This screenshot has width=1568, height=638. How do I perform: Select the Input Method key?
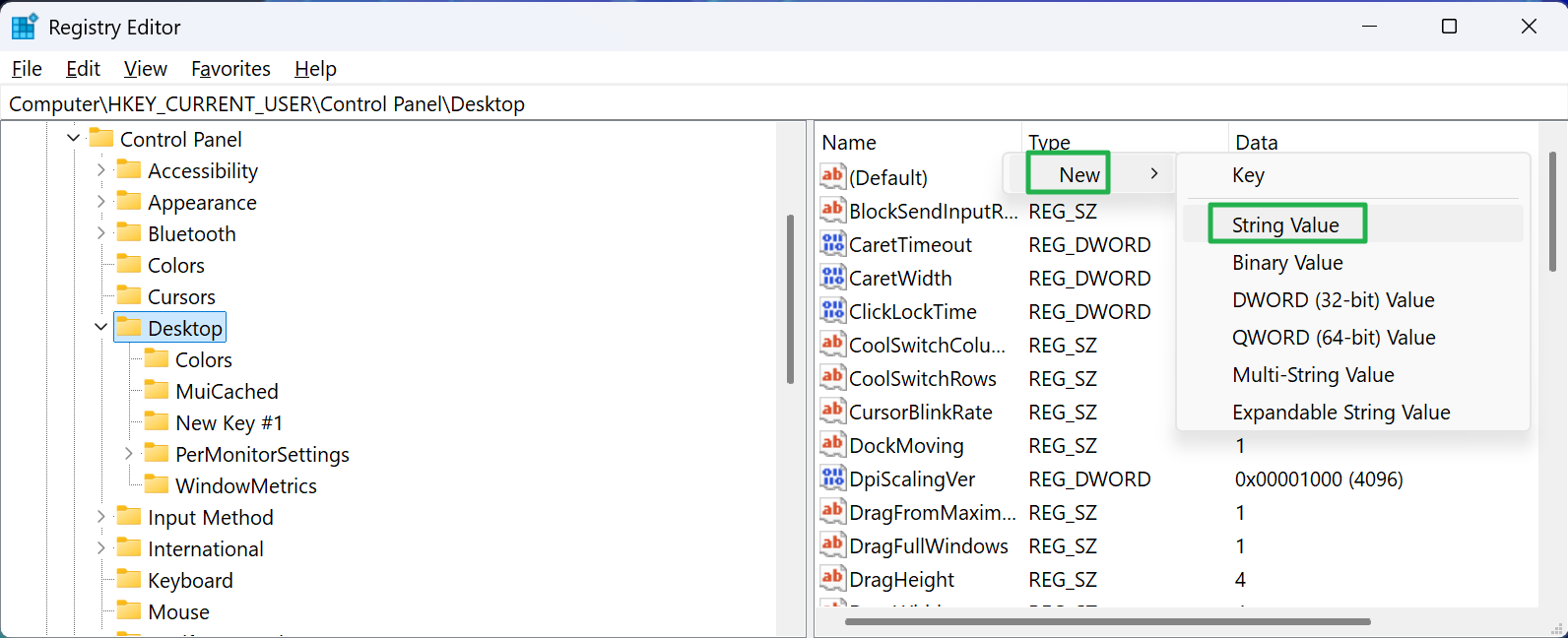click(210, 517)
